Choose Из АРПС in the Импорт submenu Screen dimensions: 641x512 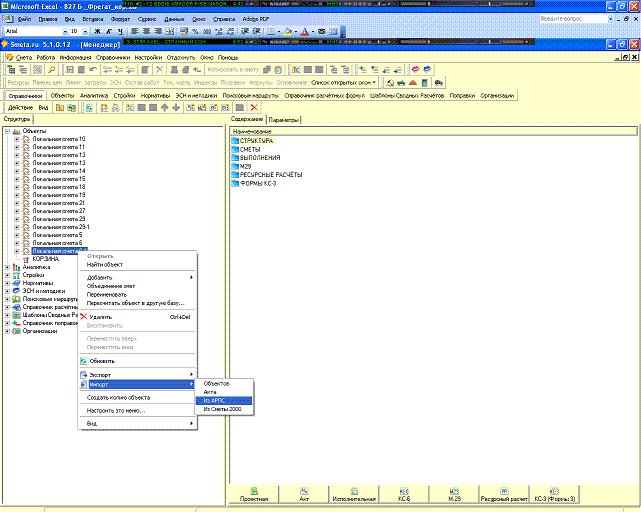(x=215, y=400)
